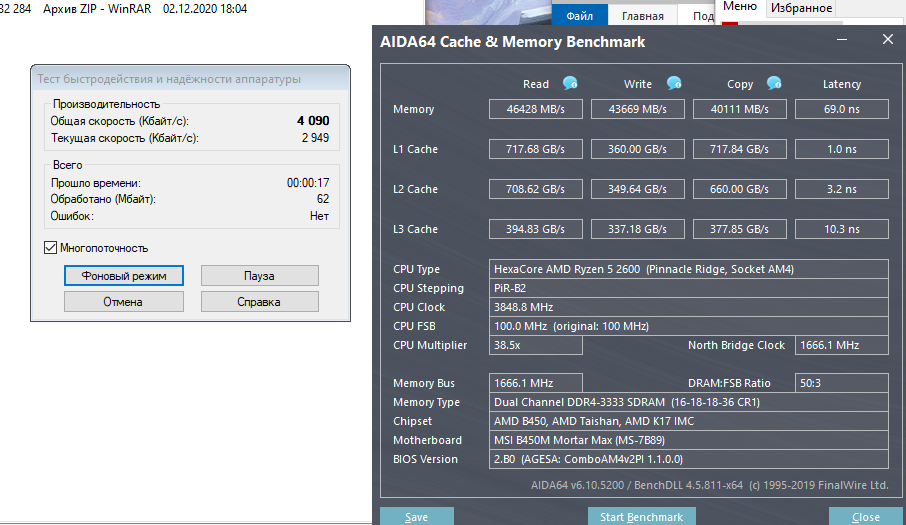
Task: Click the Общая скорость value 4 090
Action: click(x=313, y=121)
